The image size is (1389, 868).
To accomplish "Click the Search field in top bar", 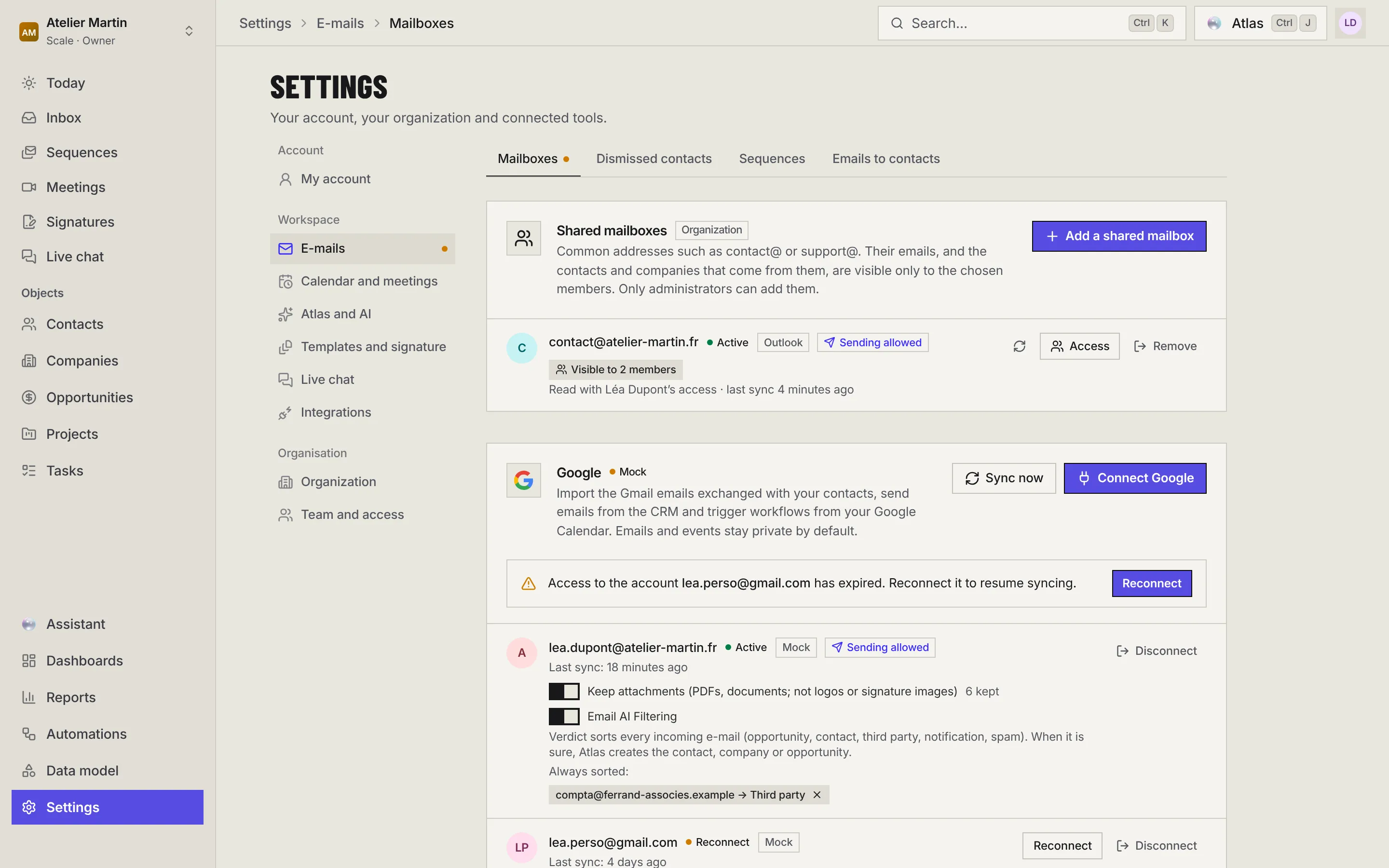I will coord(1032,23).
